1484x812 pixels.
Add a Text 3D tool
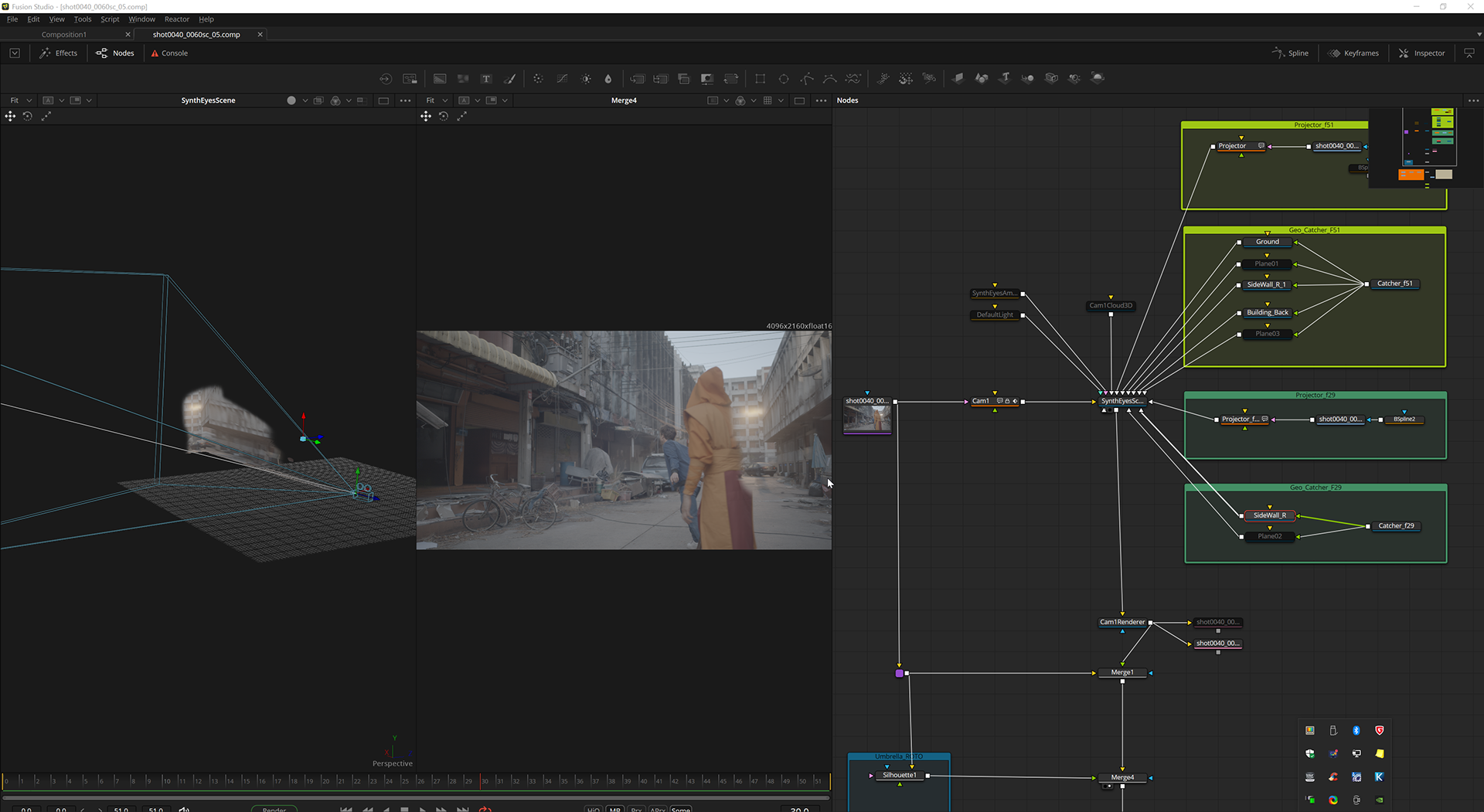[x=1005, y=78]
